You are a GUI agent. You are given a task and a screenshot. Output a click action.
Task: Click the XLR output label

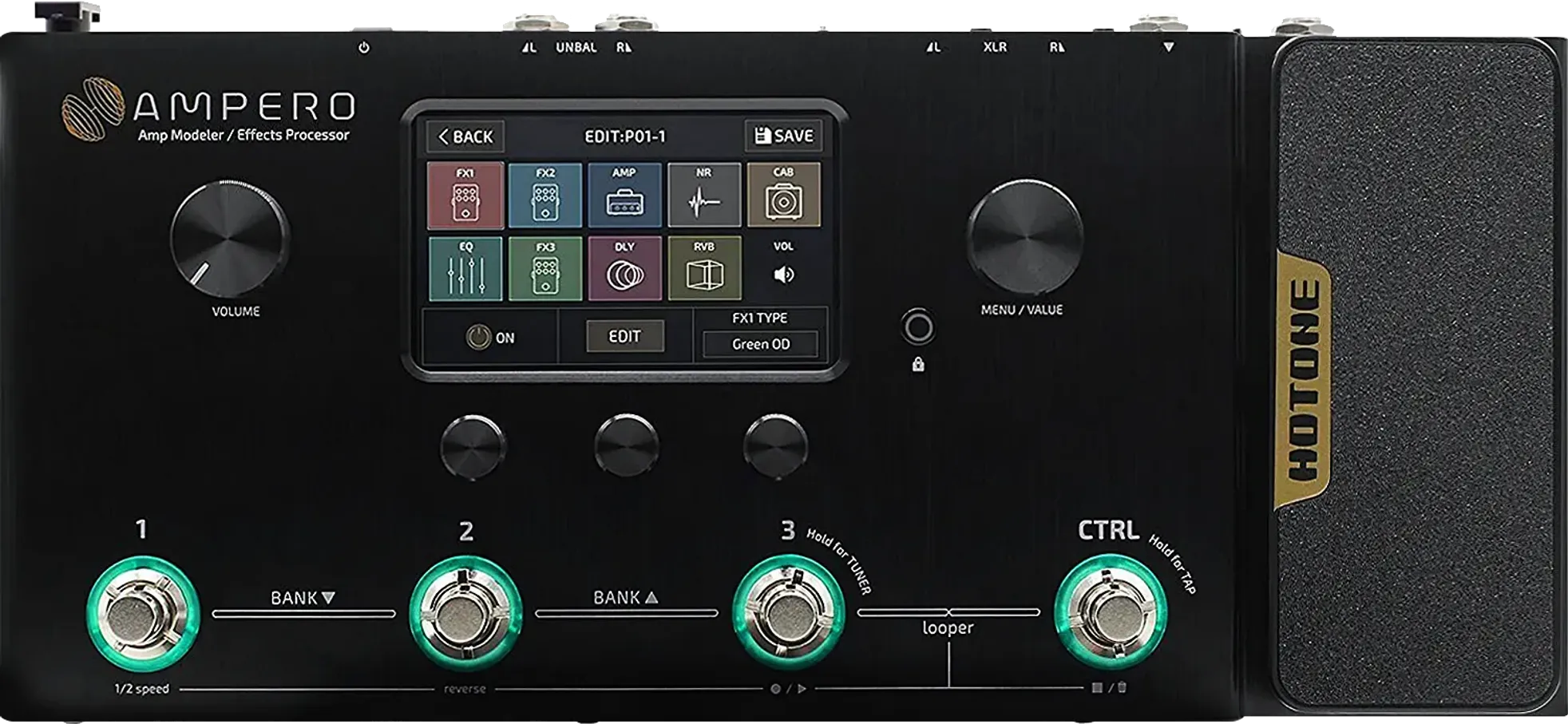995,47
